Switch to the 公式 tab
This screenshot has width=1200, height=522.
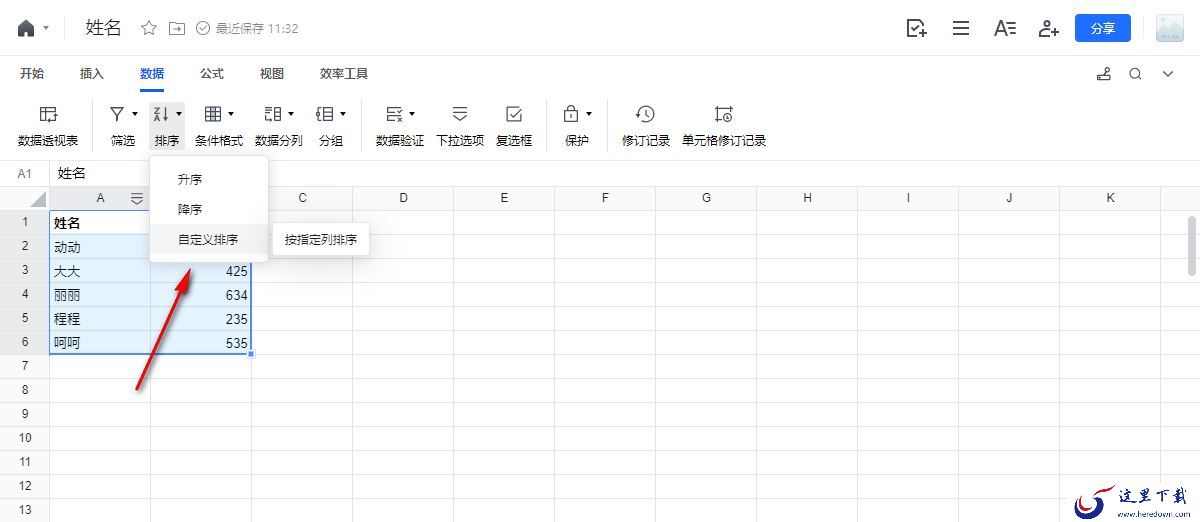click(212, 74)
